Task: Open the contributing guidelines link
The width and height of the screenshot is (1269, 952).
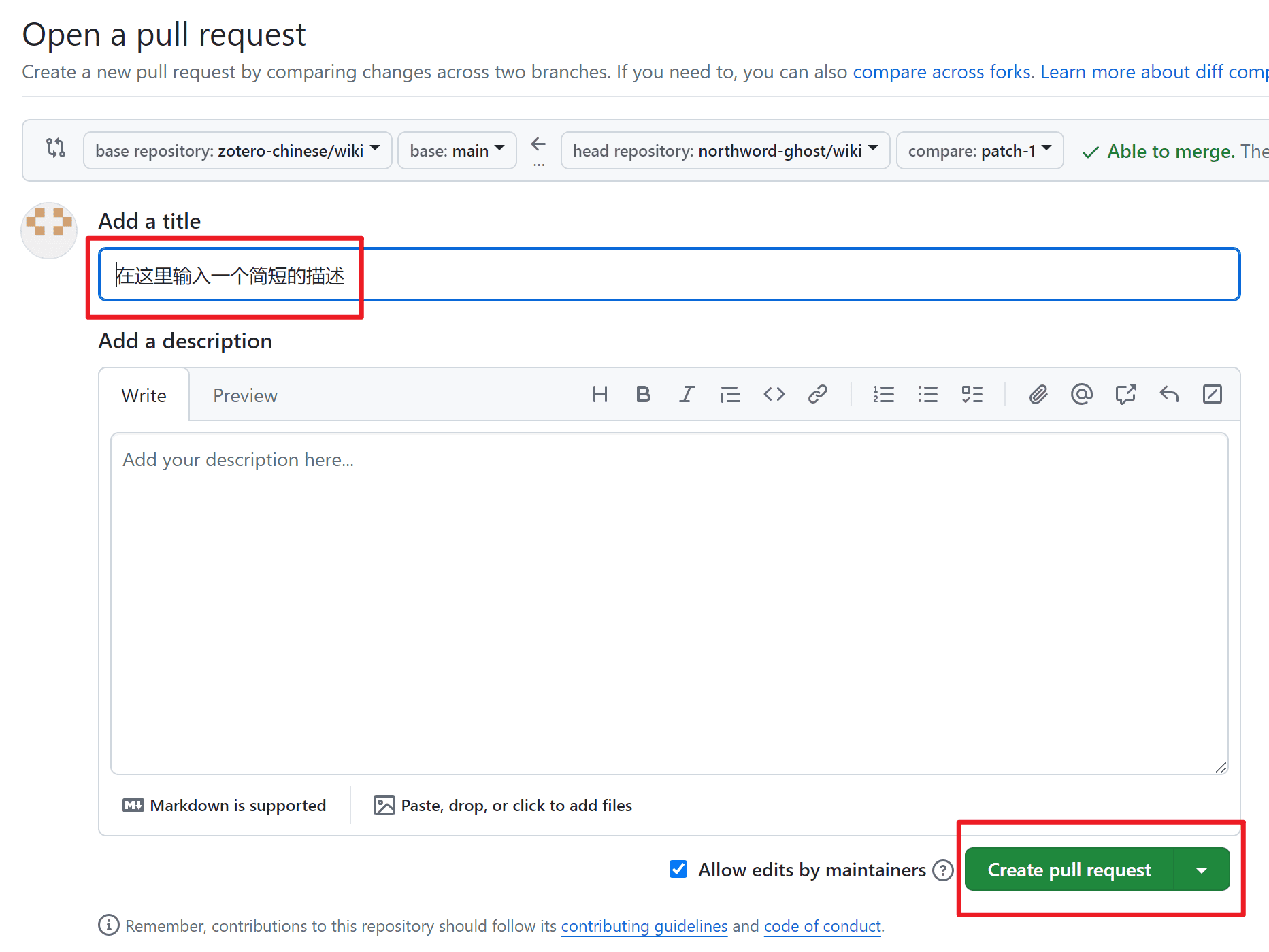Action: click(x=644, y=926)
